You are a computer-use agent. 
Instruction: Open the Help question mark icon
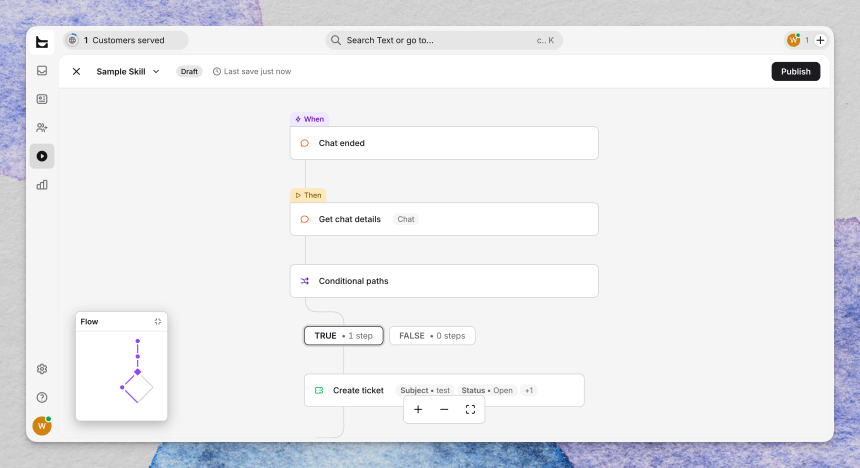click(x=42, y=398)
